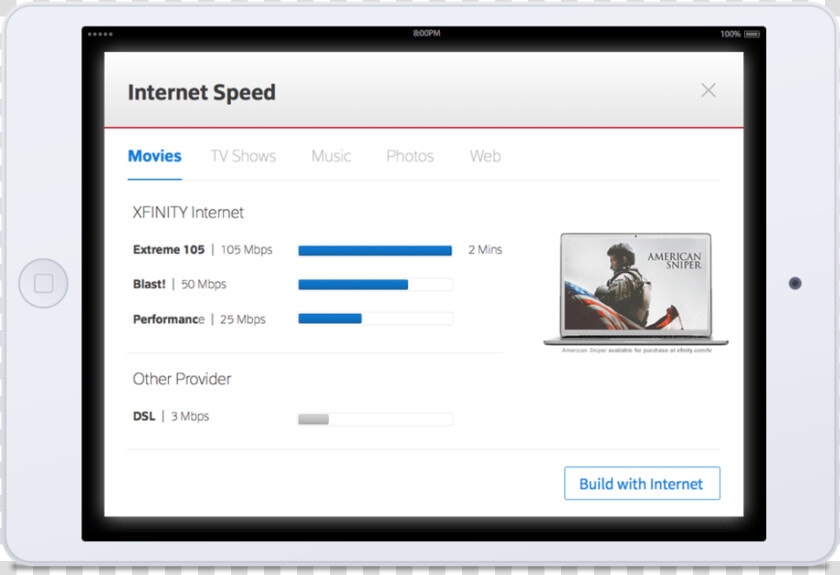
Task: Click the Extreme 105 speed bar
Action: pyautogui.click(x=375, y=250)
